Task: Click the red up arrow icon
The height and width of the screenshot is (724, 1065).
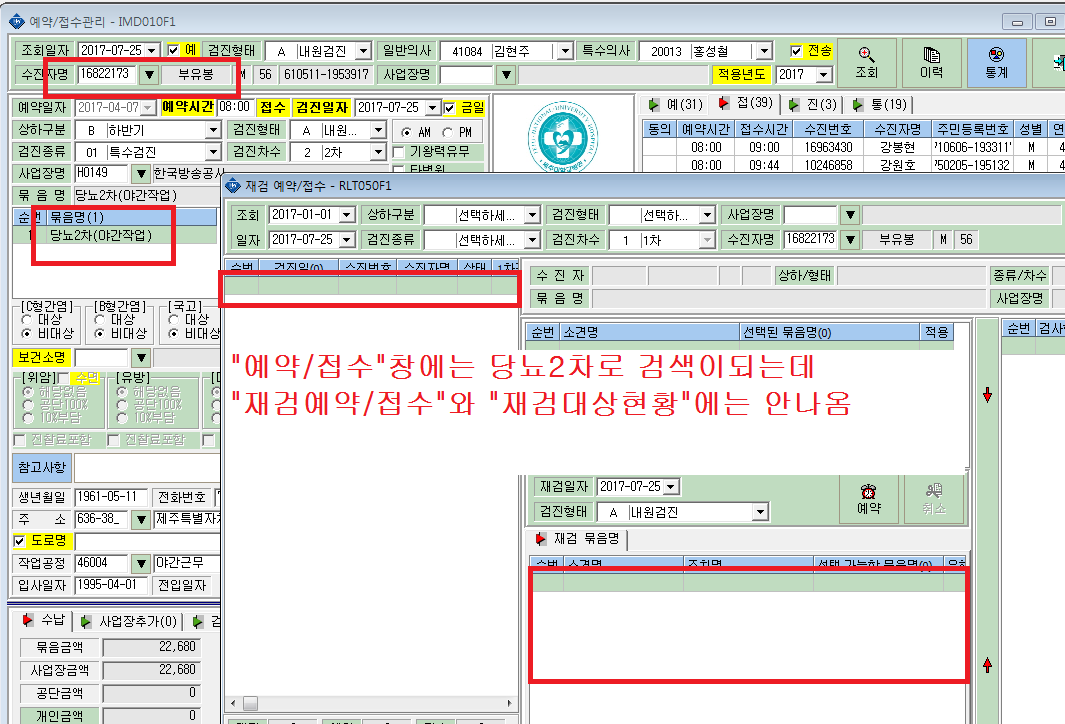Action: (988, 665)
